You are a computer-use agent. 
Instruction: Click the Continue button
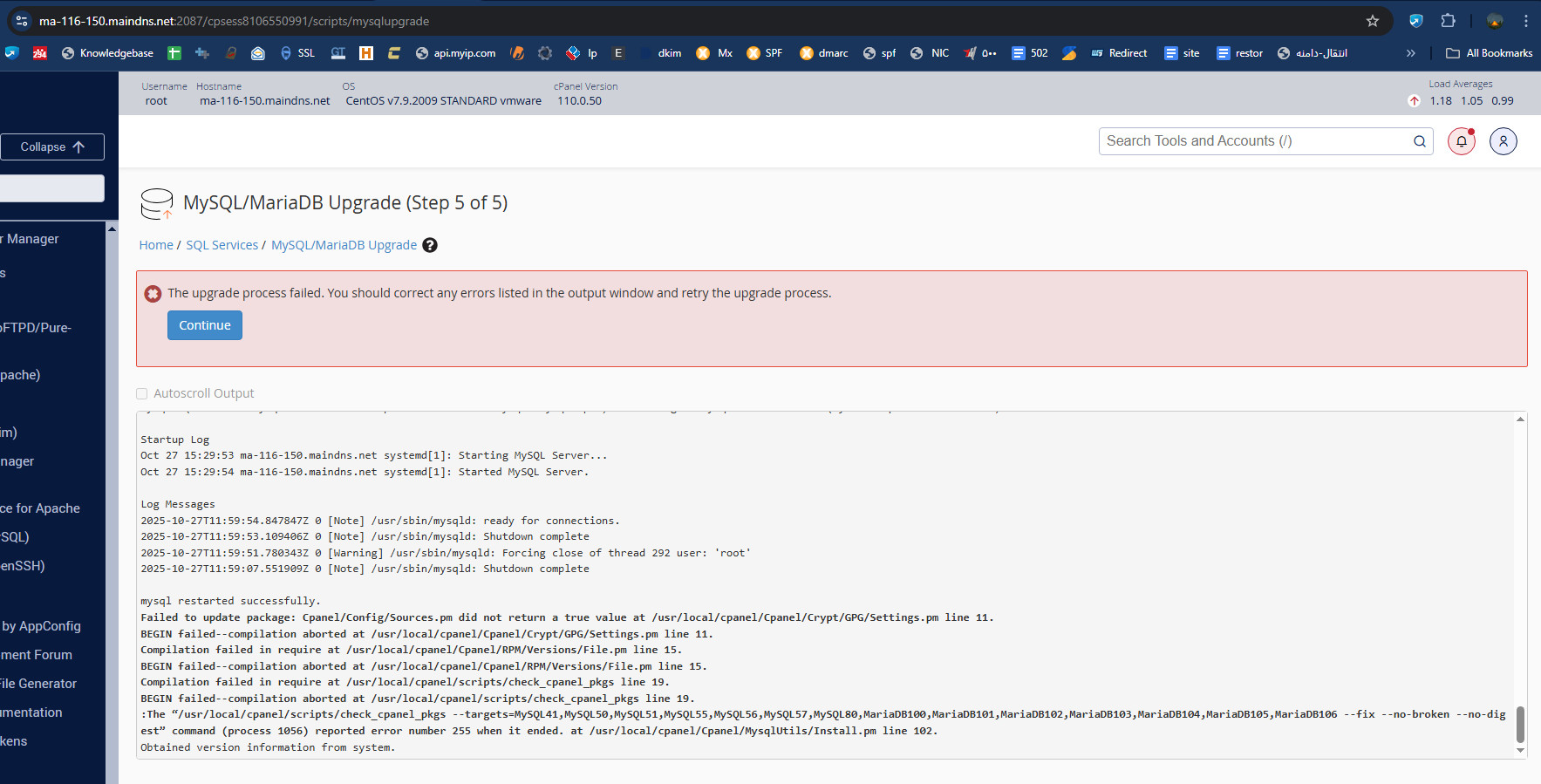205,325
